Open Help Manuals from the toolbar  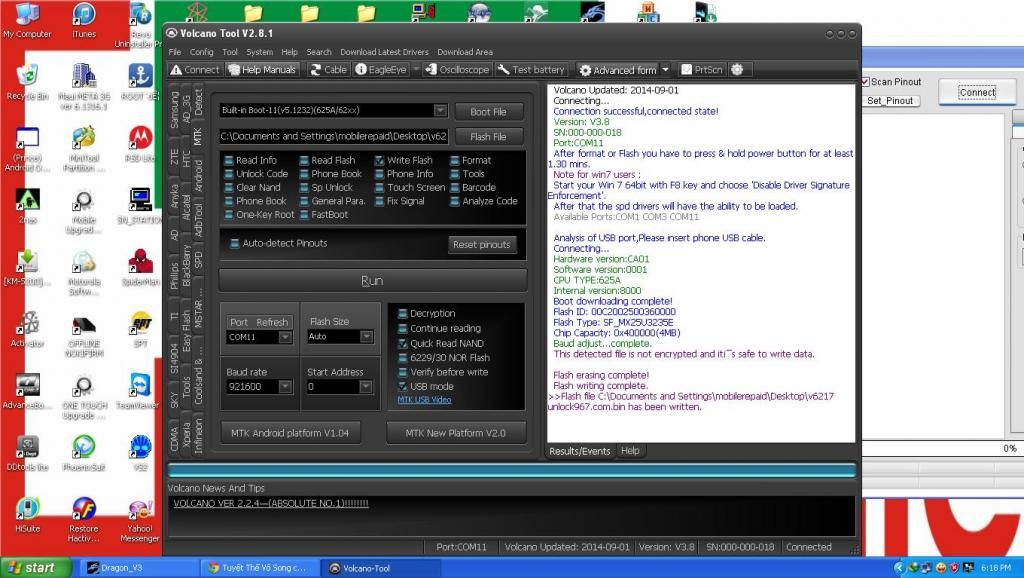tap(263, 70)
